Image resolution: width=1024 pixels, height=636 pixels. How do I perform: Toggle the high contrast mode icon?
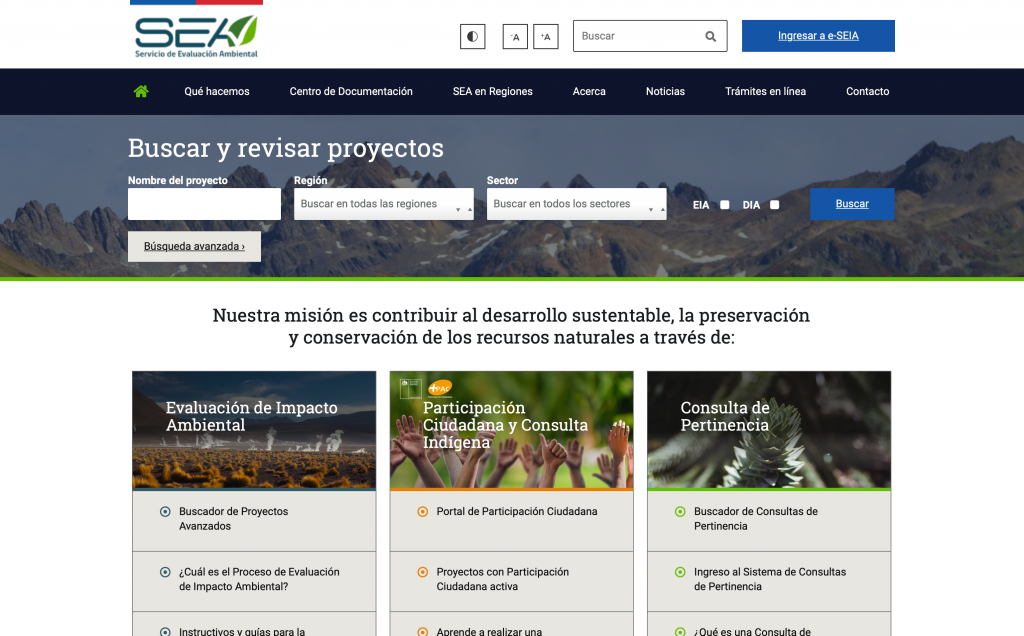pyautogui.click(x=472, y=37)
